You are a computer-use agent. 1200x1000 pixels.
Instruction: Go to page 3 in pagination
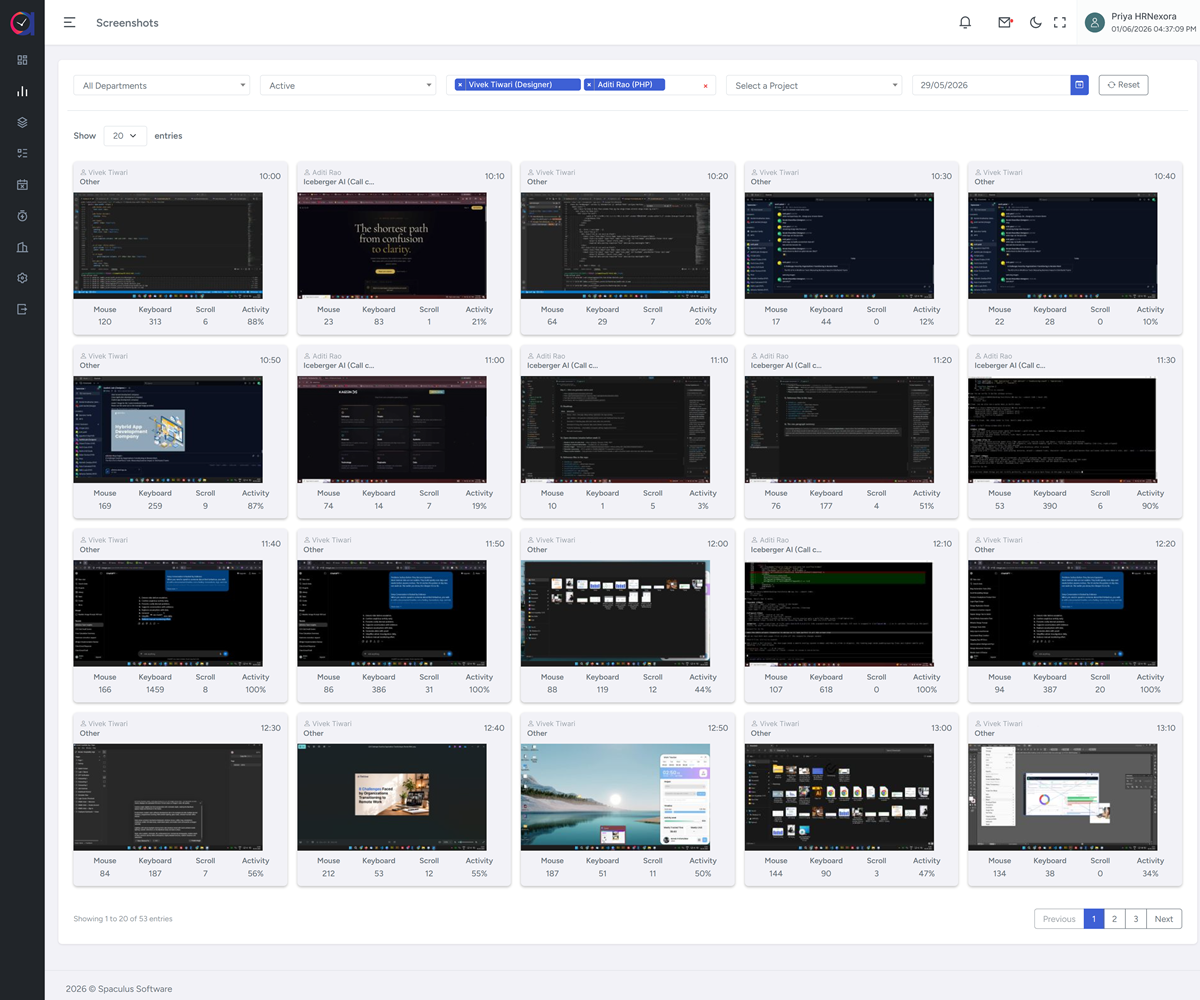pyautogui.click(x=1135, y=919)
